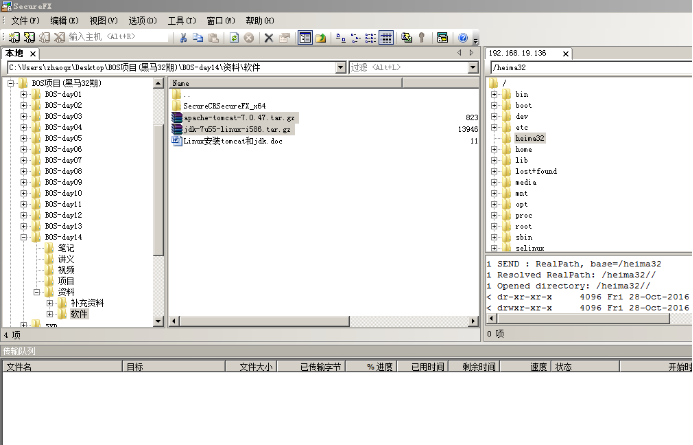Expand the remote etc folder node
693x445 pixels.
[x=494, y=127]
